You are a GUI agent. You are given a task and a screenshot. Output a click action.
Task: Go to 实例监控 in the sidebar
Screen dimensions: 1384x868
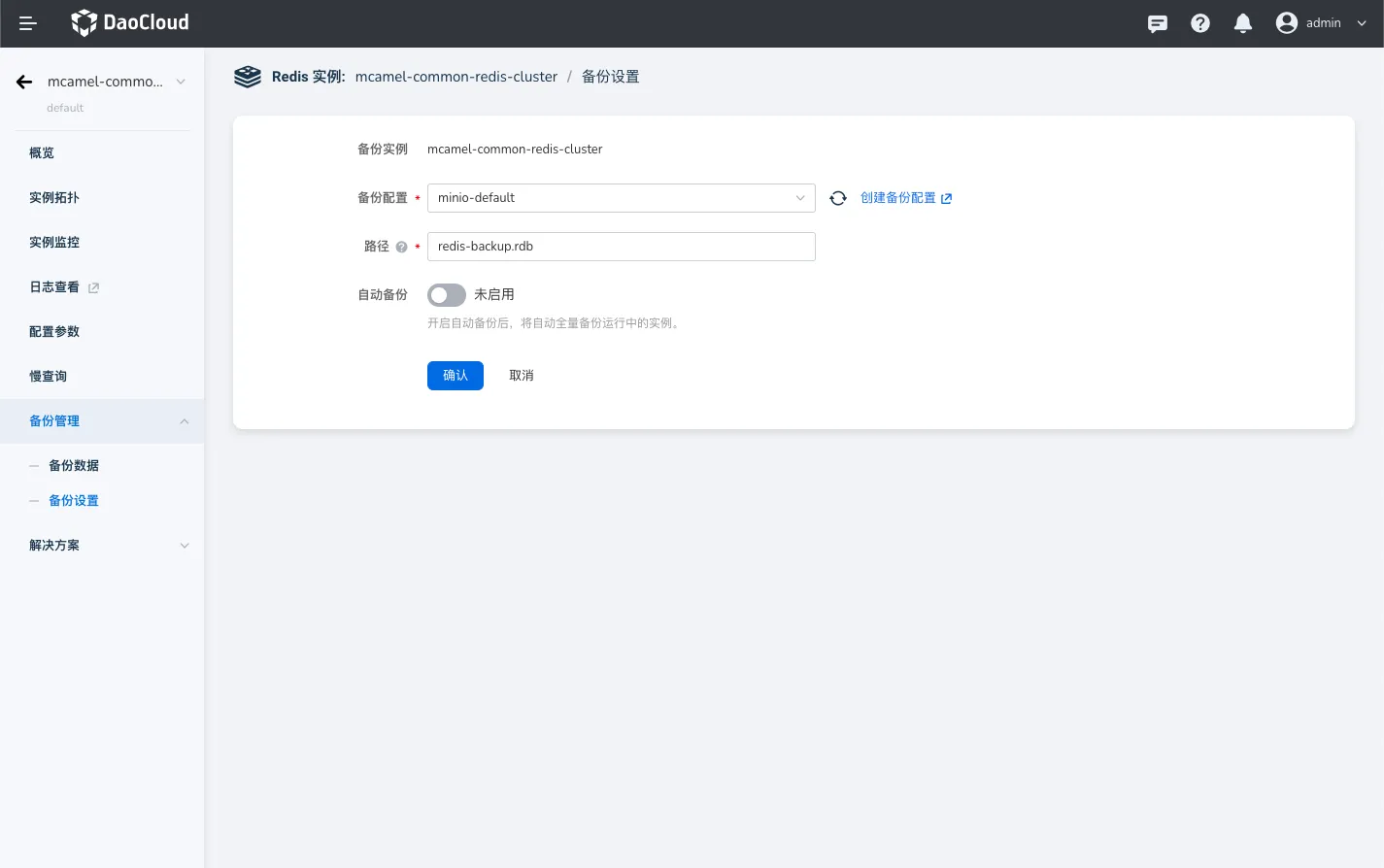[x=54, y=243]
